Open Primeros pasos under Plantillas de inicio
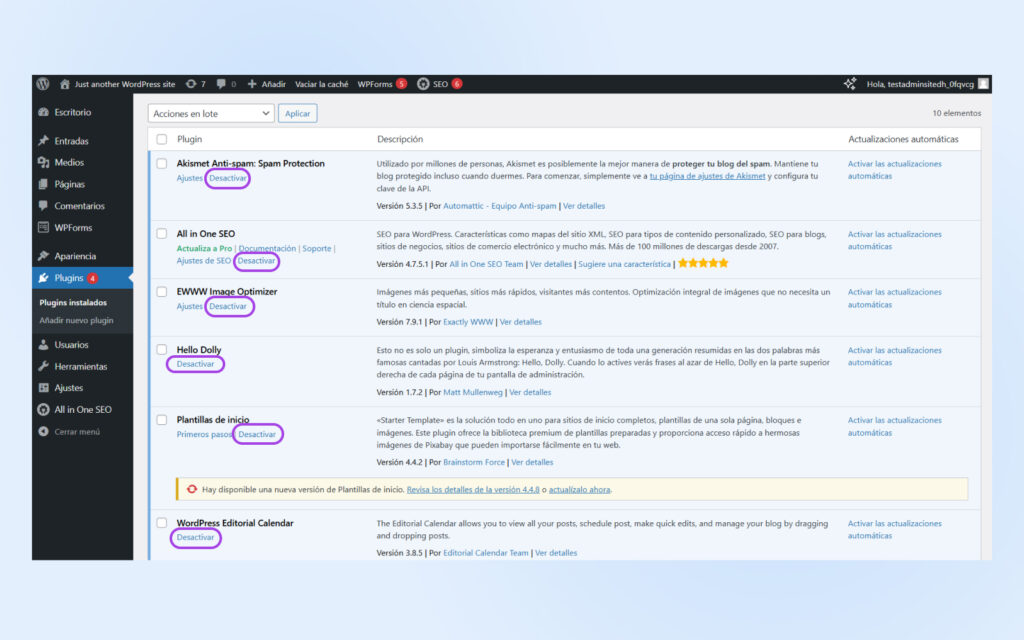This screenshot has height=640, width=1024. pos(204,434)
